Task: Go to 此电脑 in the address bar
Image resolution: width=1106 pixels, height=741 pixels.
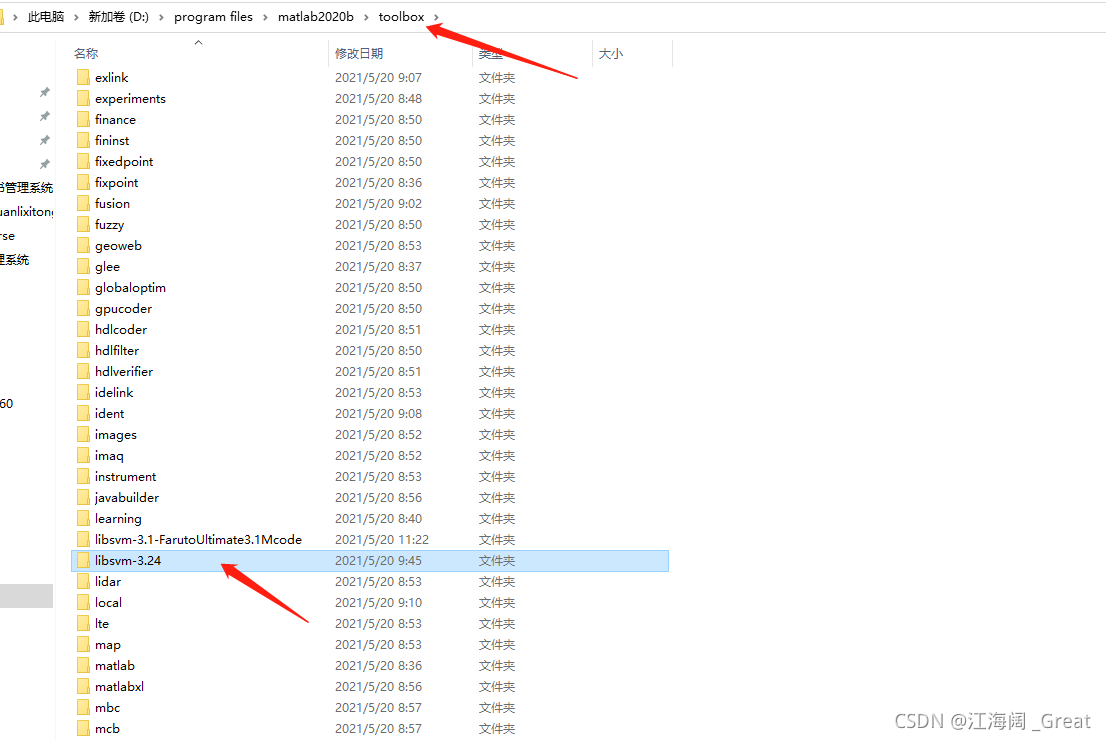Action: pyautogui.click(x=46, y=17)
